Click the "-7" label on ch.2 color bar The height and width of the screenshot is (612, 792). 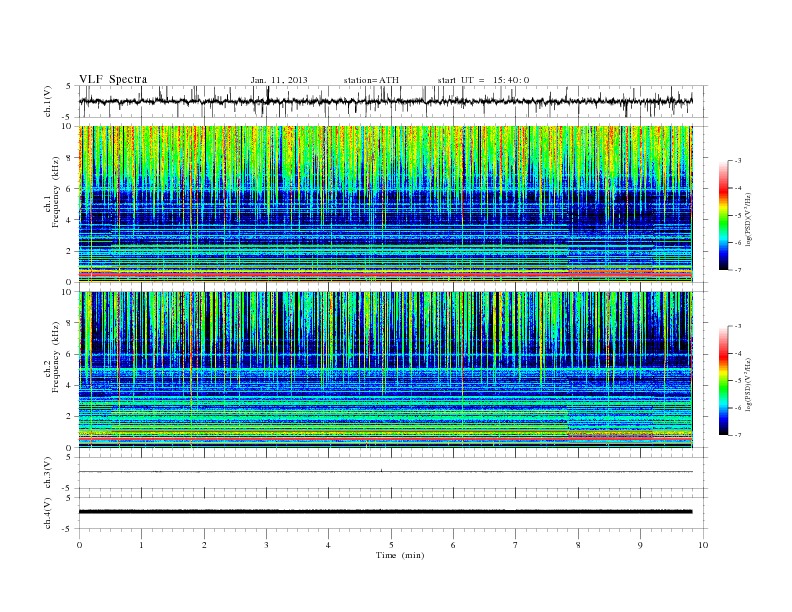[737, 435]
